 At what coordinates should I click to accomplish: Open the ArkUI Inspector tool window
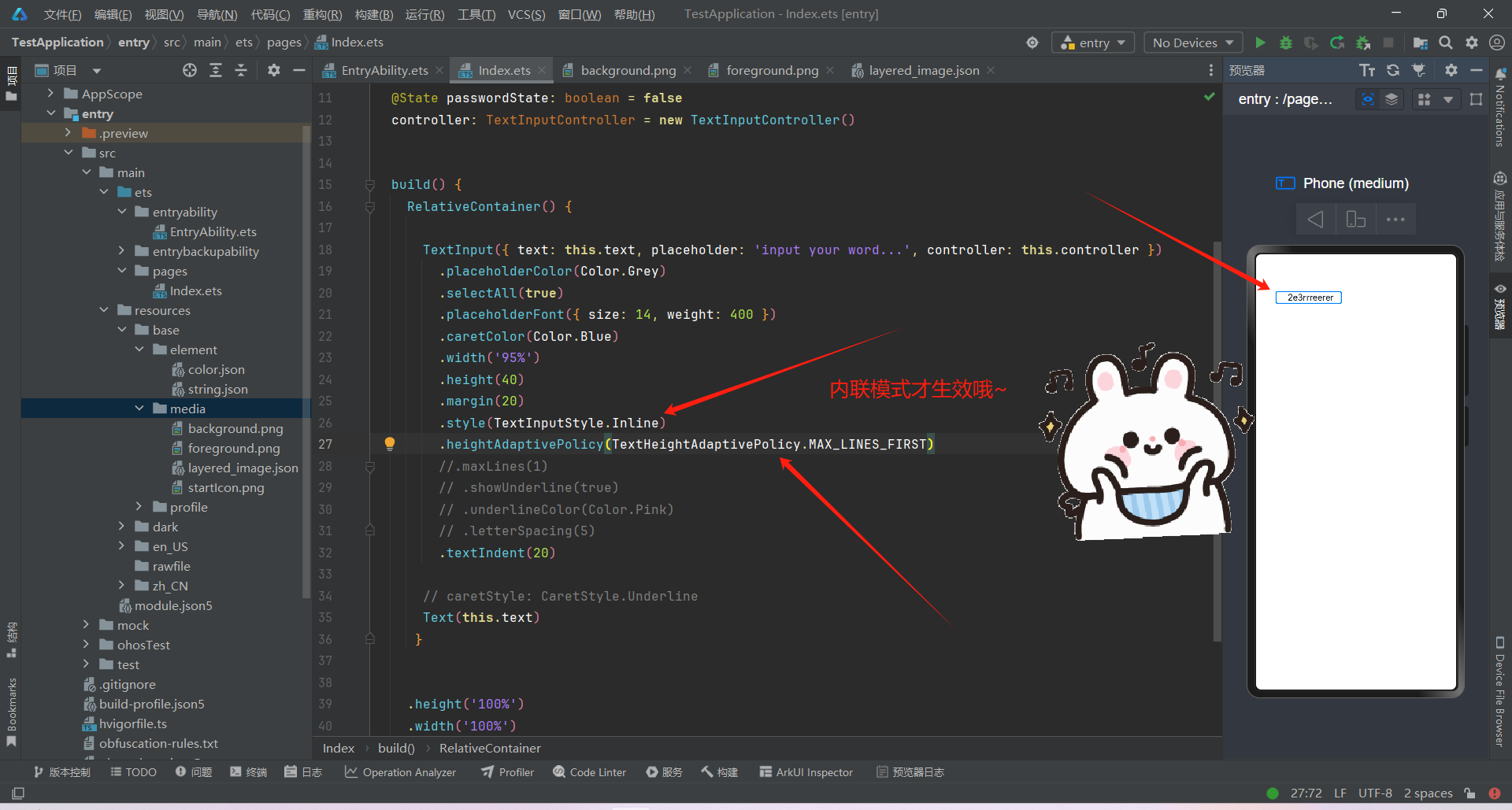(x=806, y=772)
